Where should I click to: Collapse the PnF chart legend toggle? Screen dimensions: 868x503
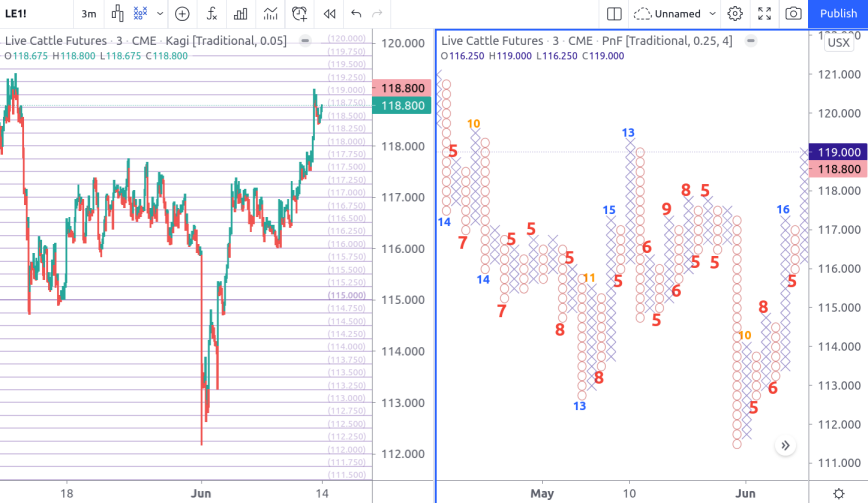point(751,41)
